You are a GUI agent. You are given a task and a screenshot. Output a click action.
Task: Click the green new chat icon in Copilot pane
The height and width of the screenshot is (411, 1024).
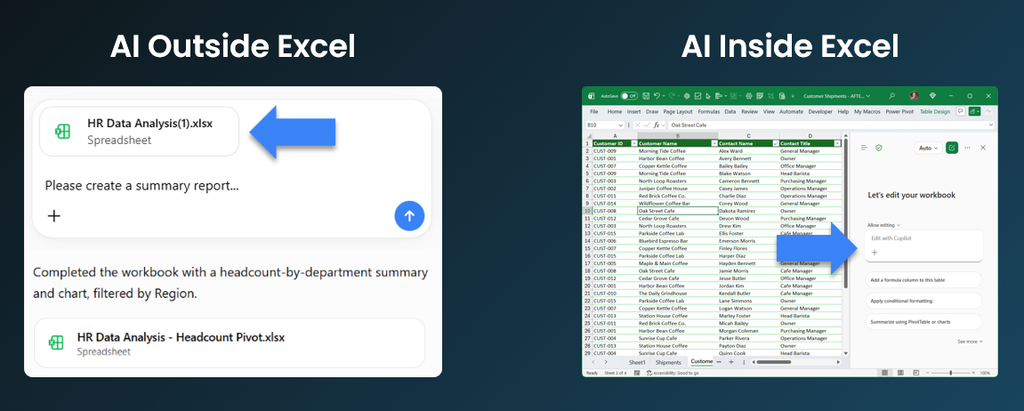[952, 148]
